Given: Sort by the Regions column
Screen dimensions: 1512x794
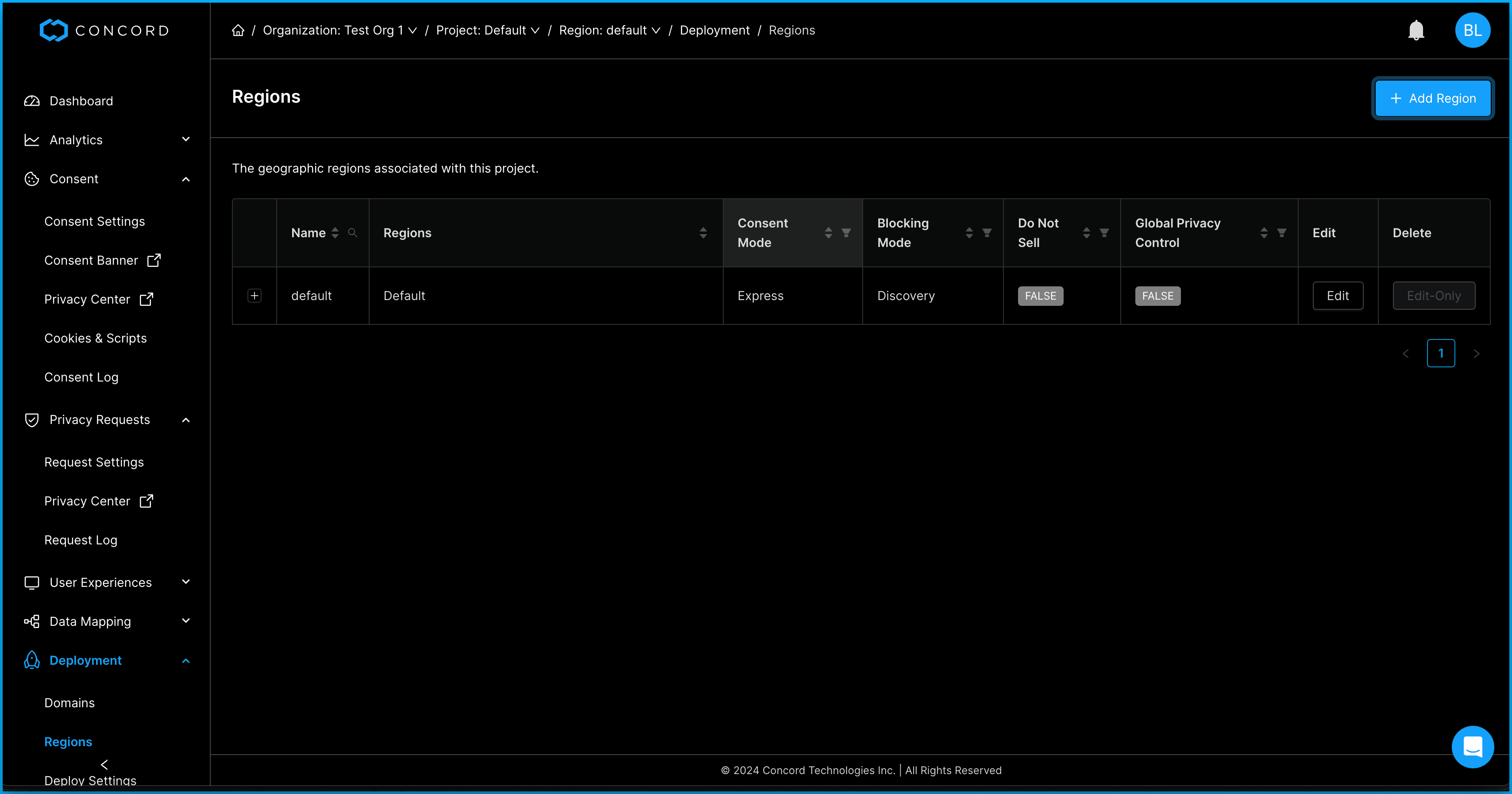Looking at the screenshot, I should pyautogui.click(x=702, y=233).
